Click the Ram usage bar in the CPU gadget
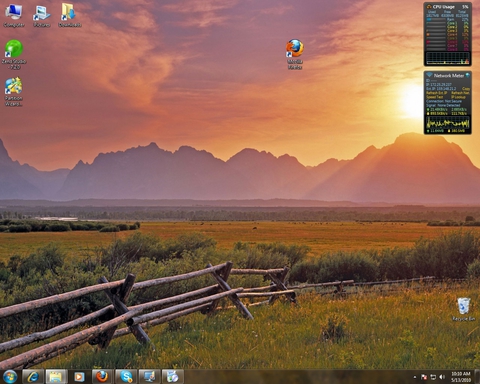This screenshot has width=480, height=384. pos(436,19)
